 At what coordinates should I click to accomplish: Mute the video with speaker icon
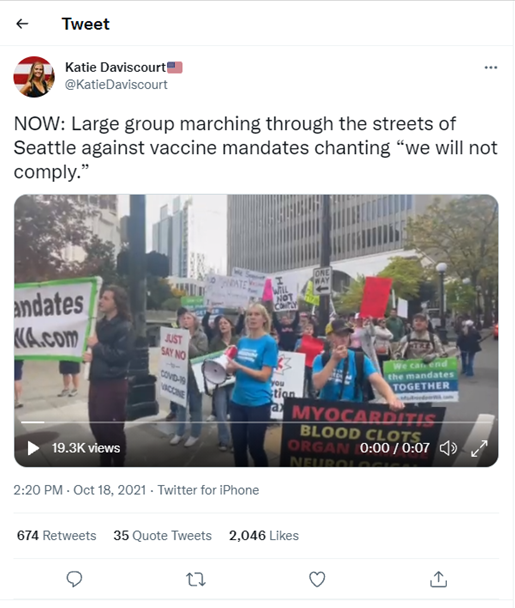pyautogui.click(x=448, y=448)
